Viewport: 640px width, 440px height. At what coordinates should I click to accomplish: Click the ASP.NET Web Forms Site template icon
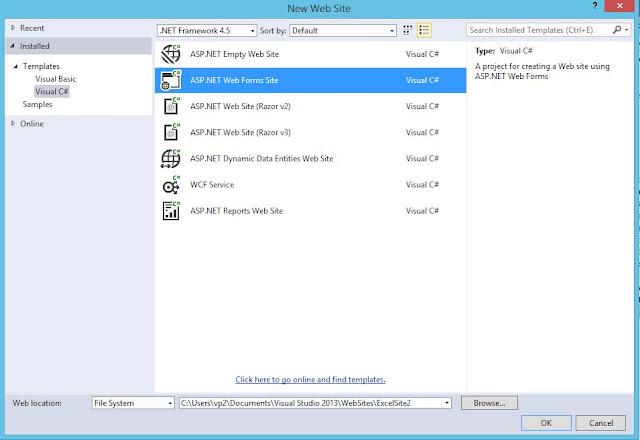tap(171, 80)
